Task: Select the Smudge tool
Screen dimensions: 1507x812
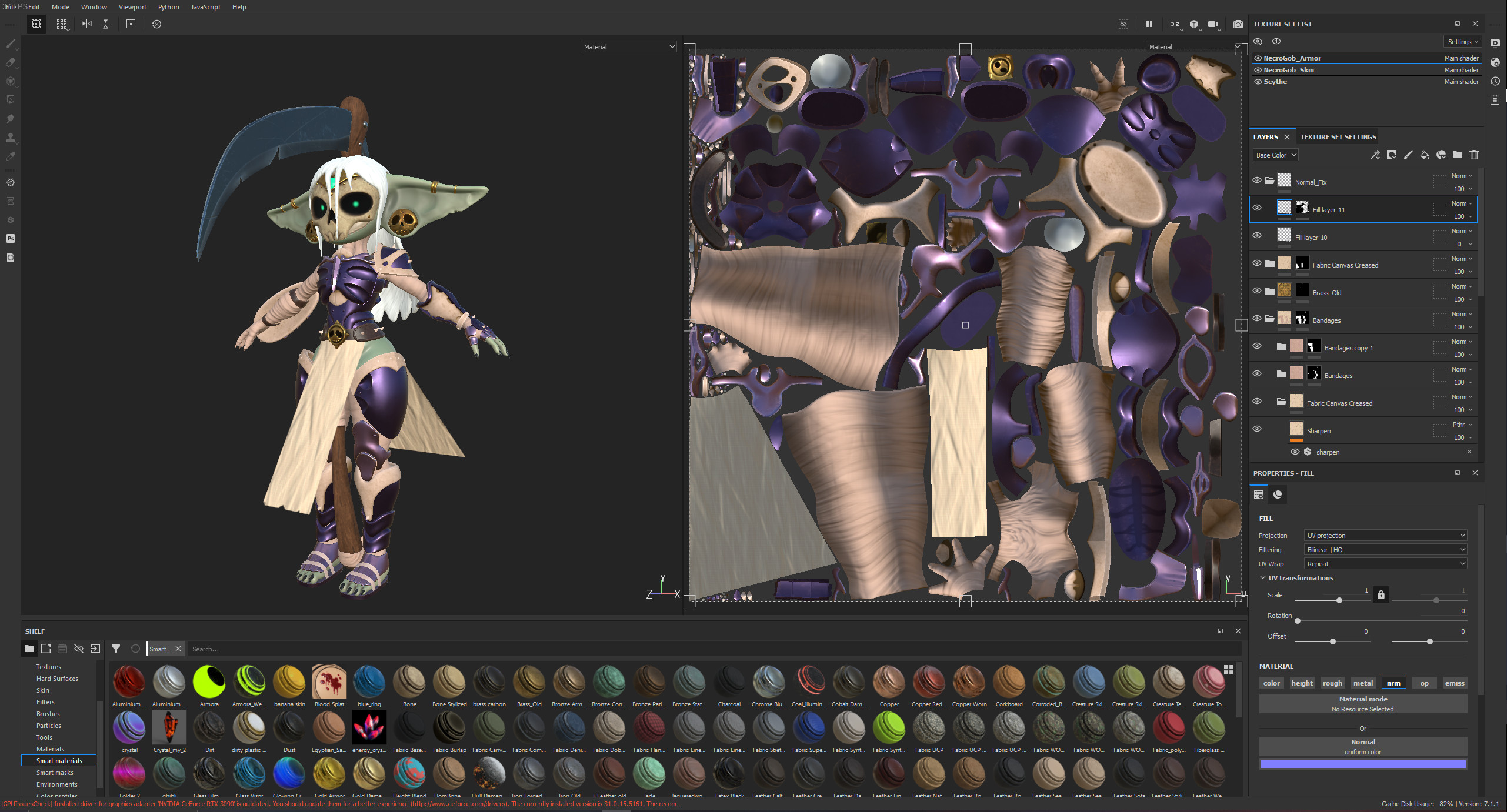Action: (11, 119)
